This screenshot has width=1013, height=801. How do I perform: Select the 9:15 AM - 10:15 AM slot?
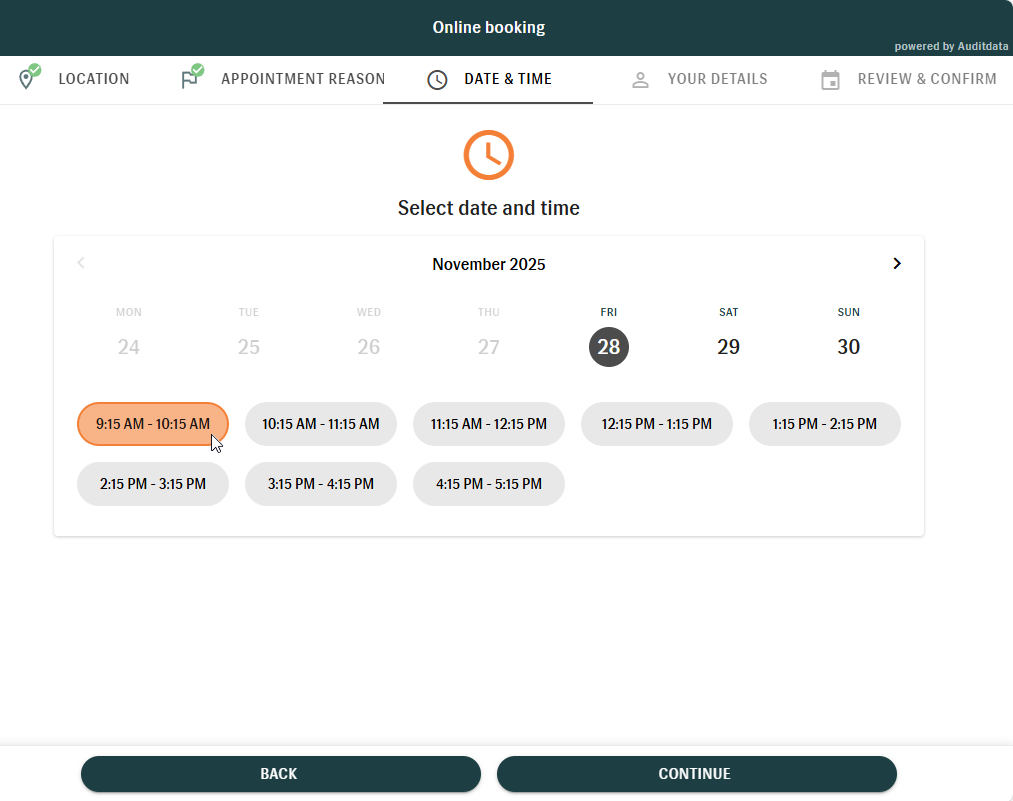pyautogui.click(x=153, y=424)
